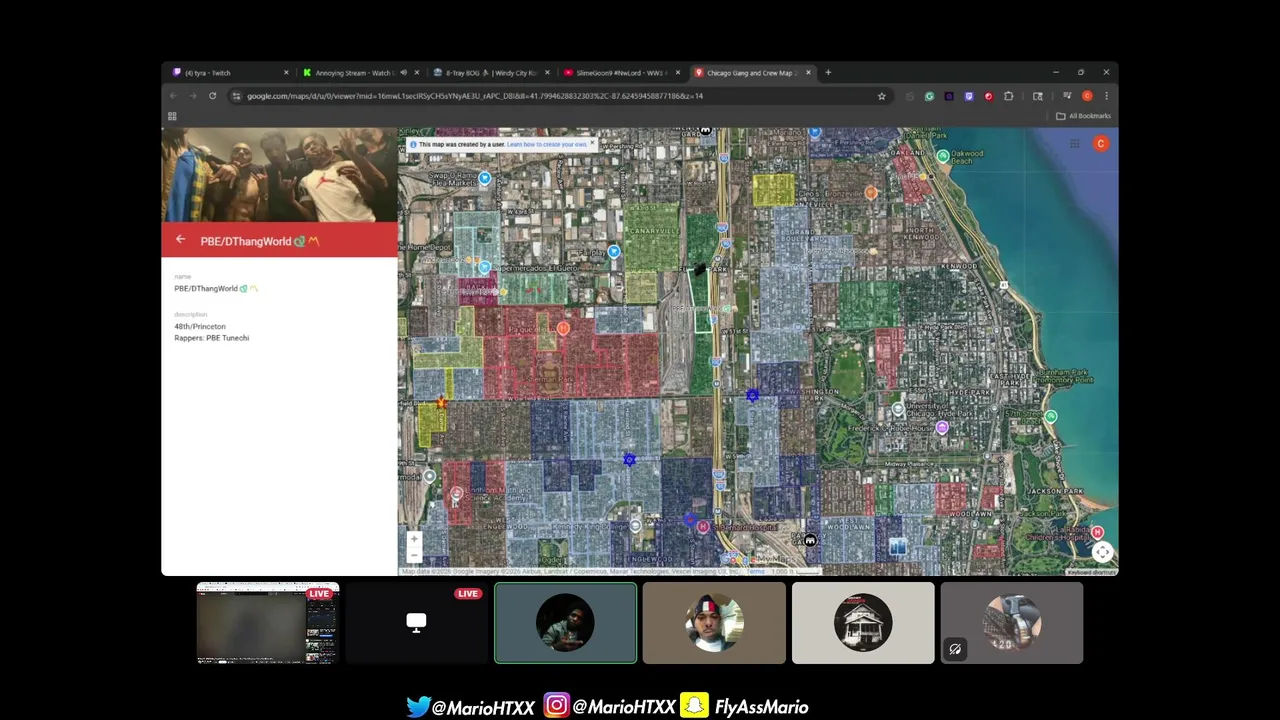The height and width of the screenshot is (720, 1280).
Task: Zoom in the map with the plus button
Action: point(414,539)
